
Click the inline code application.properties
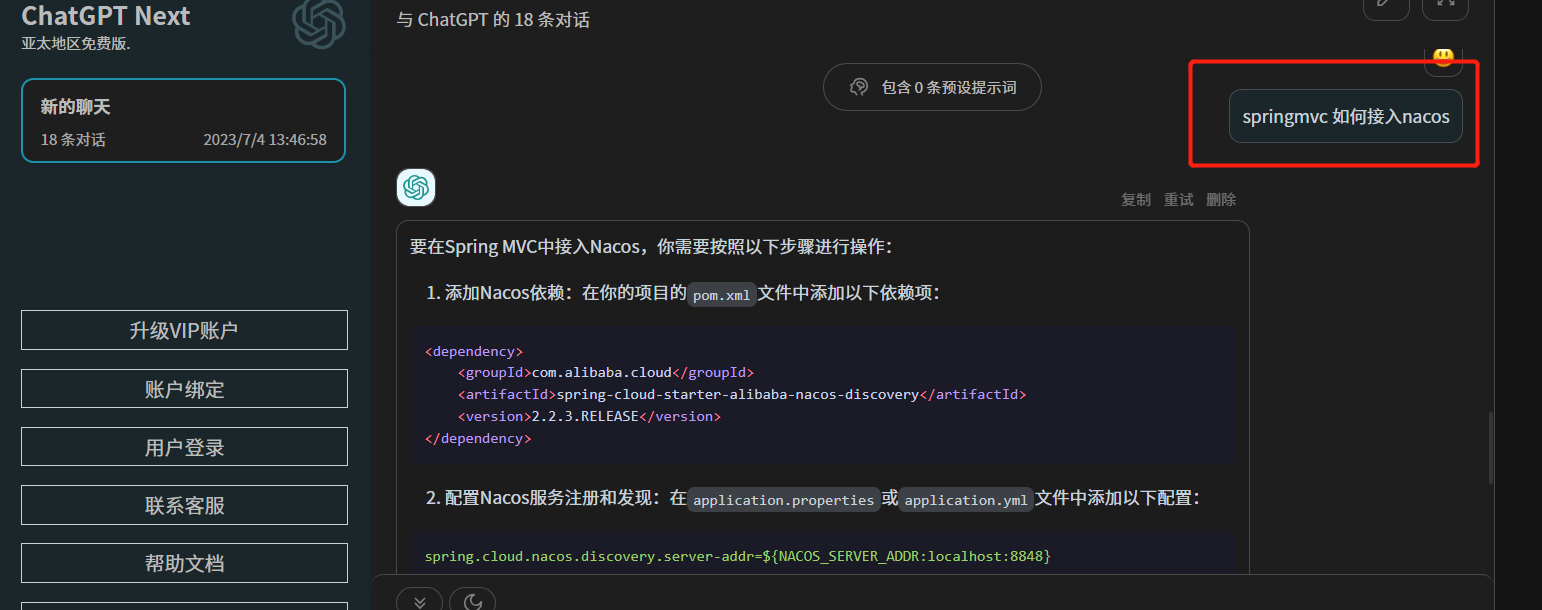click(x=783, y=500)
